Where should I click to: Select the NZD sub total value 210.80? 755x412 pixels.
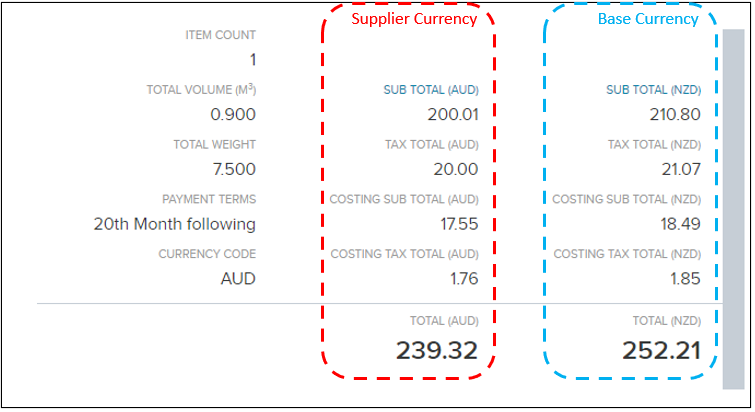pyautogui.click(x=675, y=114)
